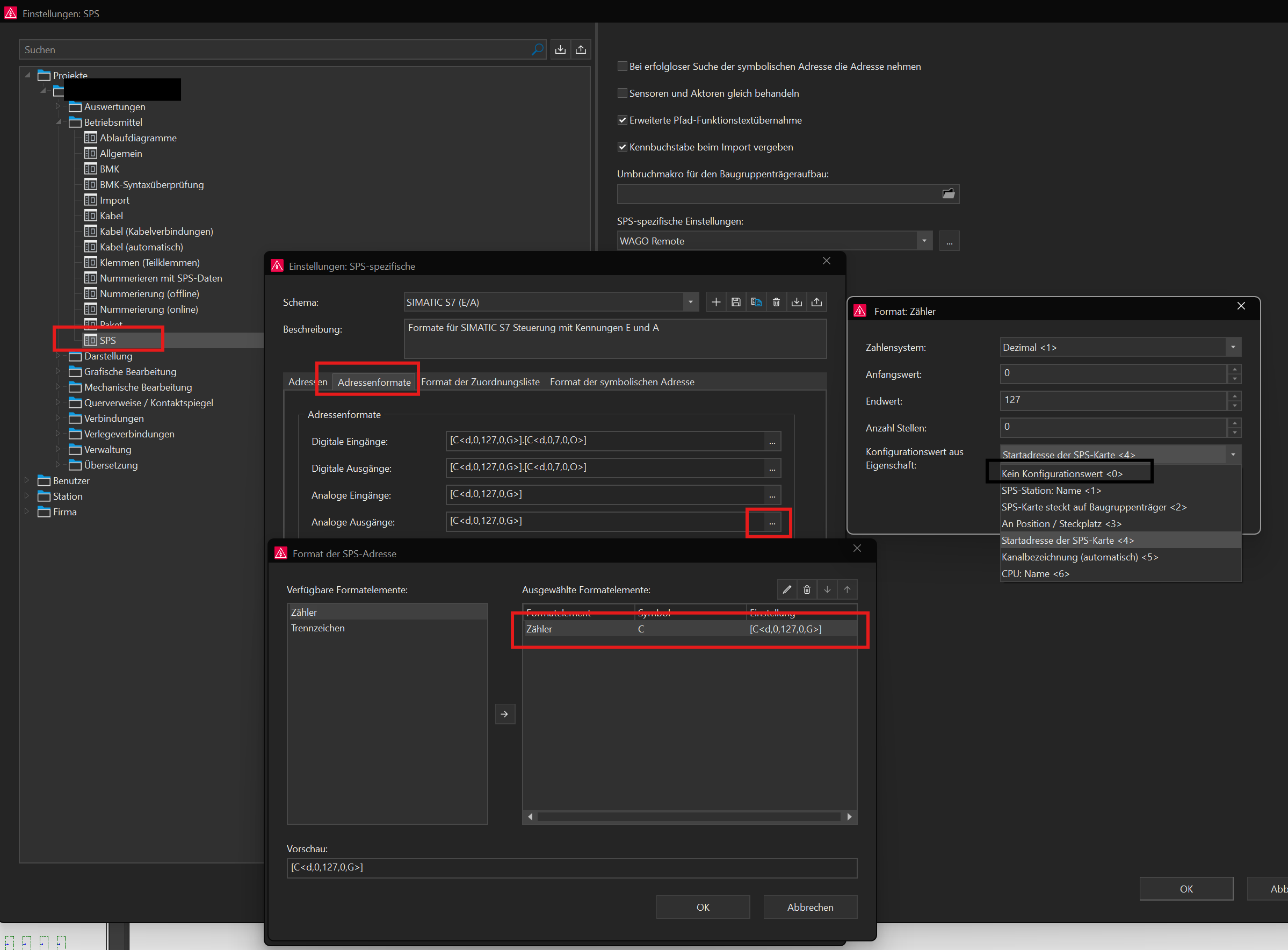Click Abbrechen in the Format der SPS-Adresse dialog
The image size is (1288, 950).
(x=809, y=907)
